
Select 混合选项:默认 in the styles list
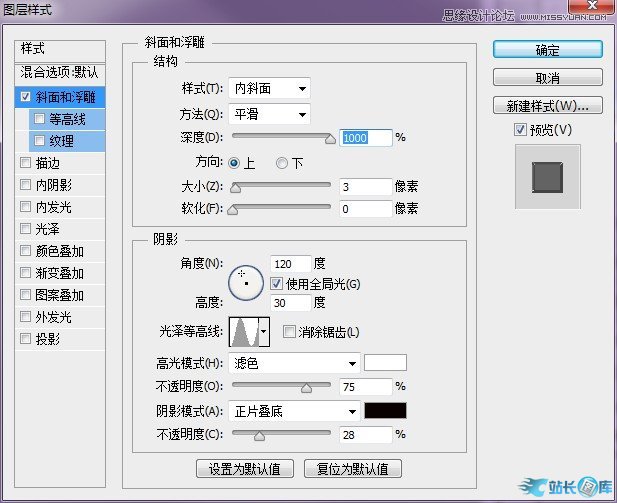pyautogui.click(x=62, y=74)
